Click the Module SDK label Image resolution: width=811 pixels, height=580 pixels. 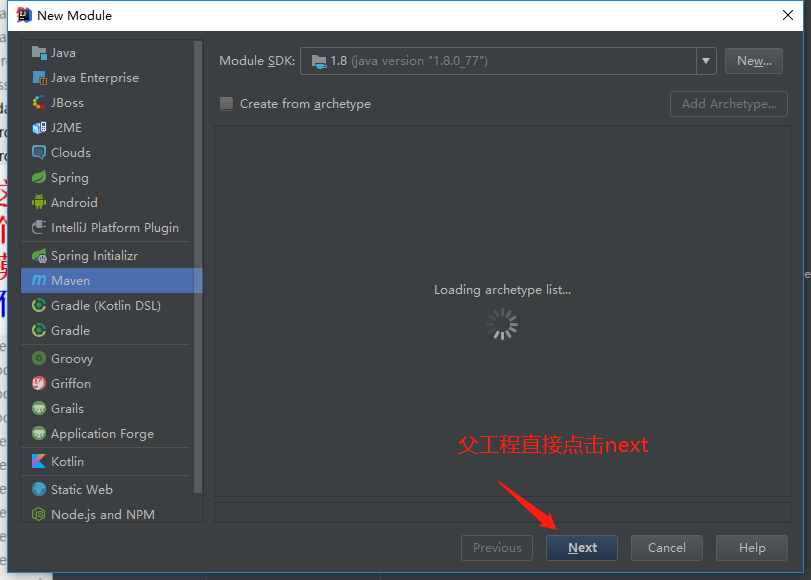click(257, 61)
